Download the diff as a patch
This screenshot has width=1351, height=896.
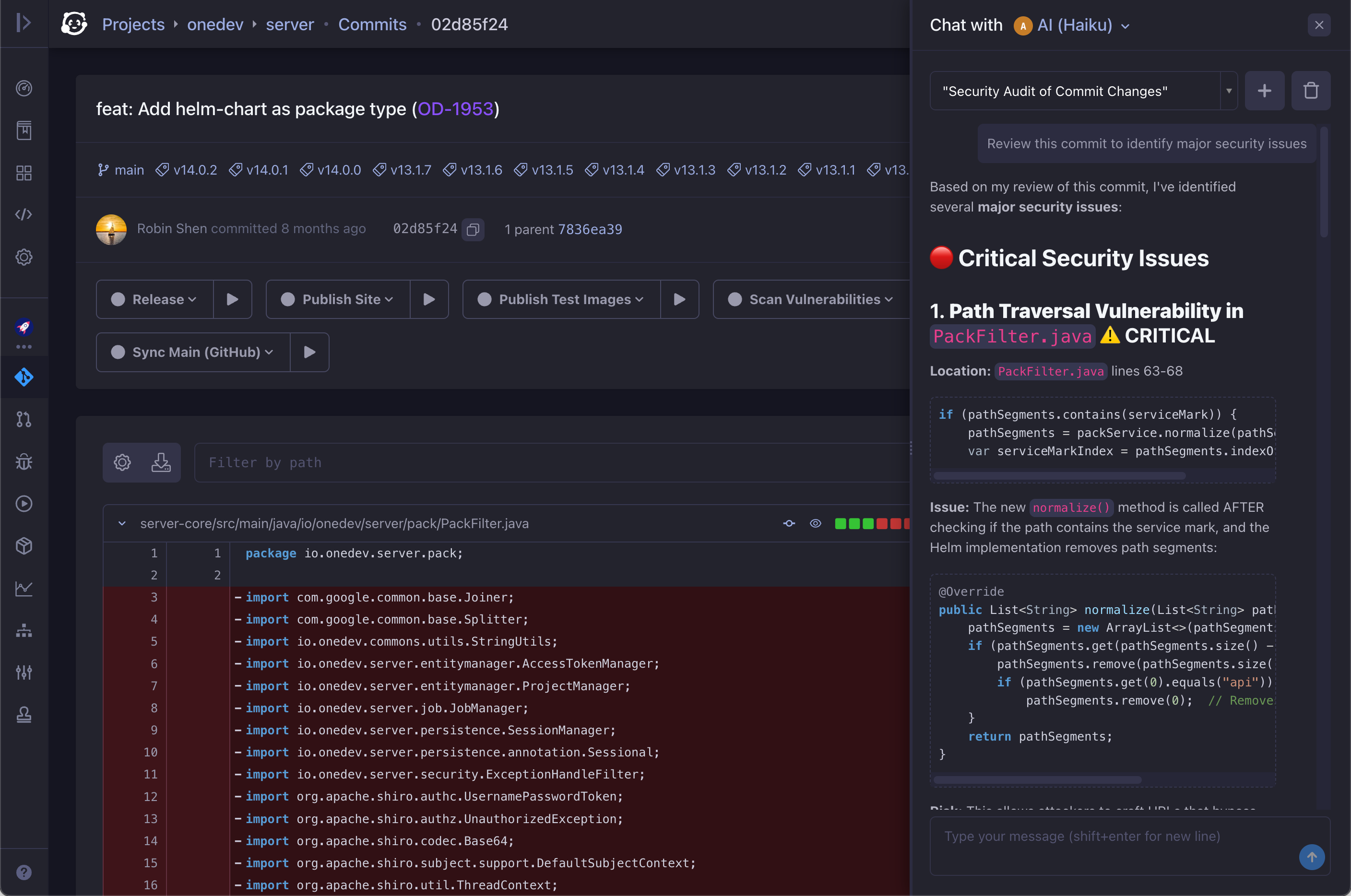pyautogui.click(x=161, y=462)
